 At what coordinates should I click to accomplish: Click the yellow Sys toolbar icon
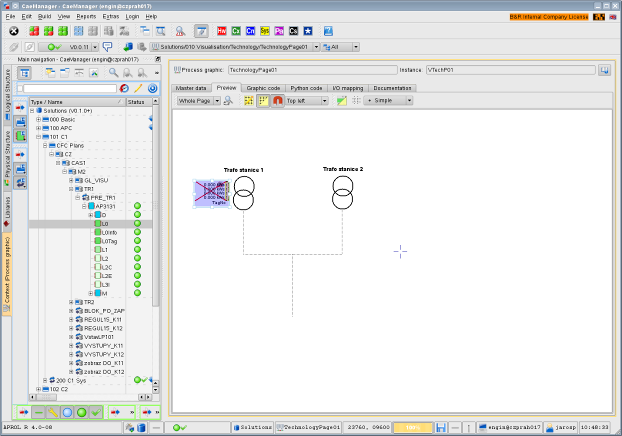[265, 31]
